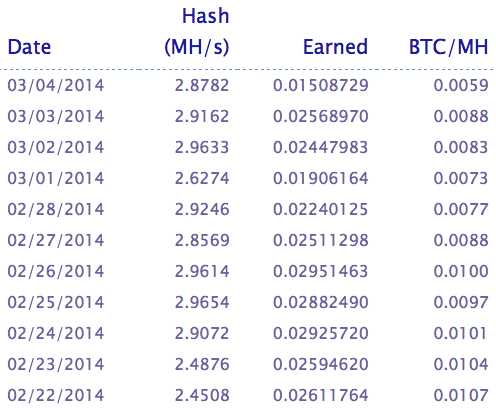Image resolution: width=496 pixels, height=408 pixels.
Task: Click the Earned column header
Action: click(335, 47)
